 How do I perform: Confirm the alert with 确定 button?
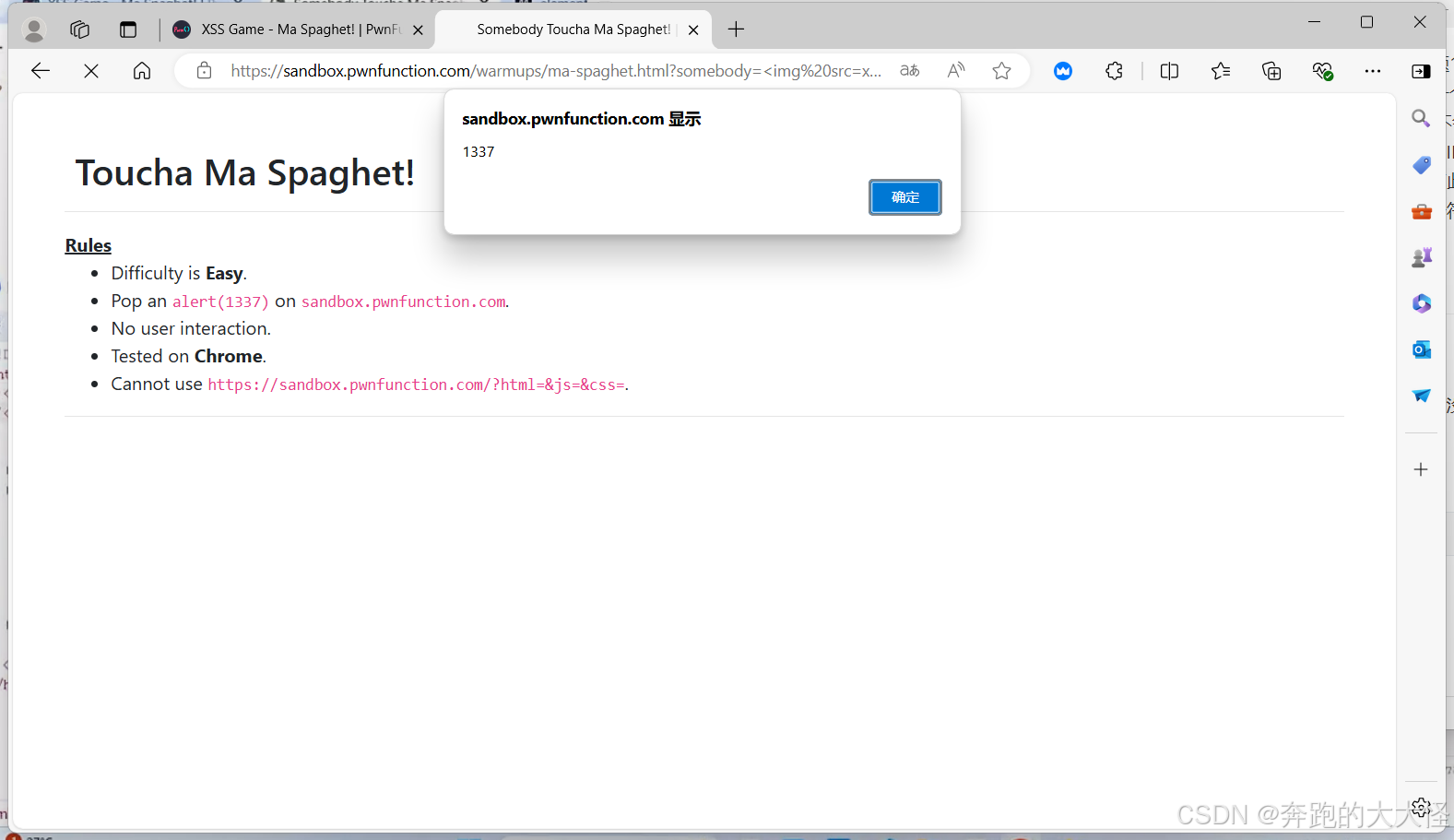(x=904, y=197)
